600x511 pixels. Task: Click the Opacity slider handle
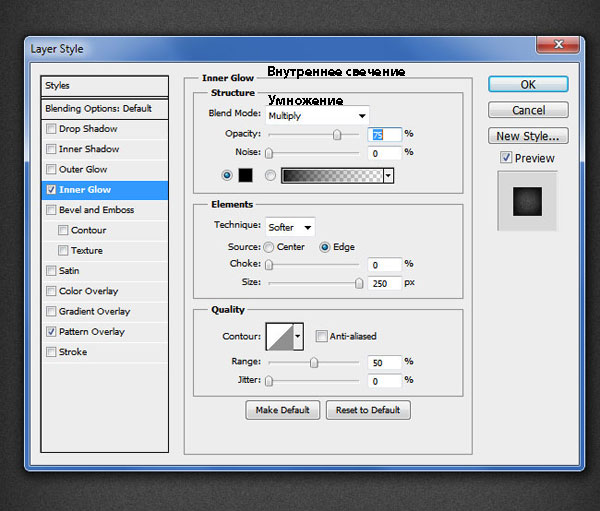[337, 135]
